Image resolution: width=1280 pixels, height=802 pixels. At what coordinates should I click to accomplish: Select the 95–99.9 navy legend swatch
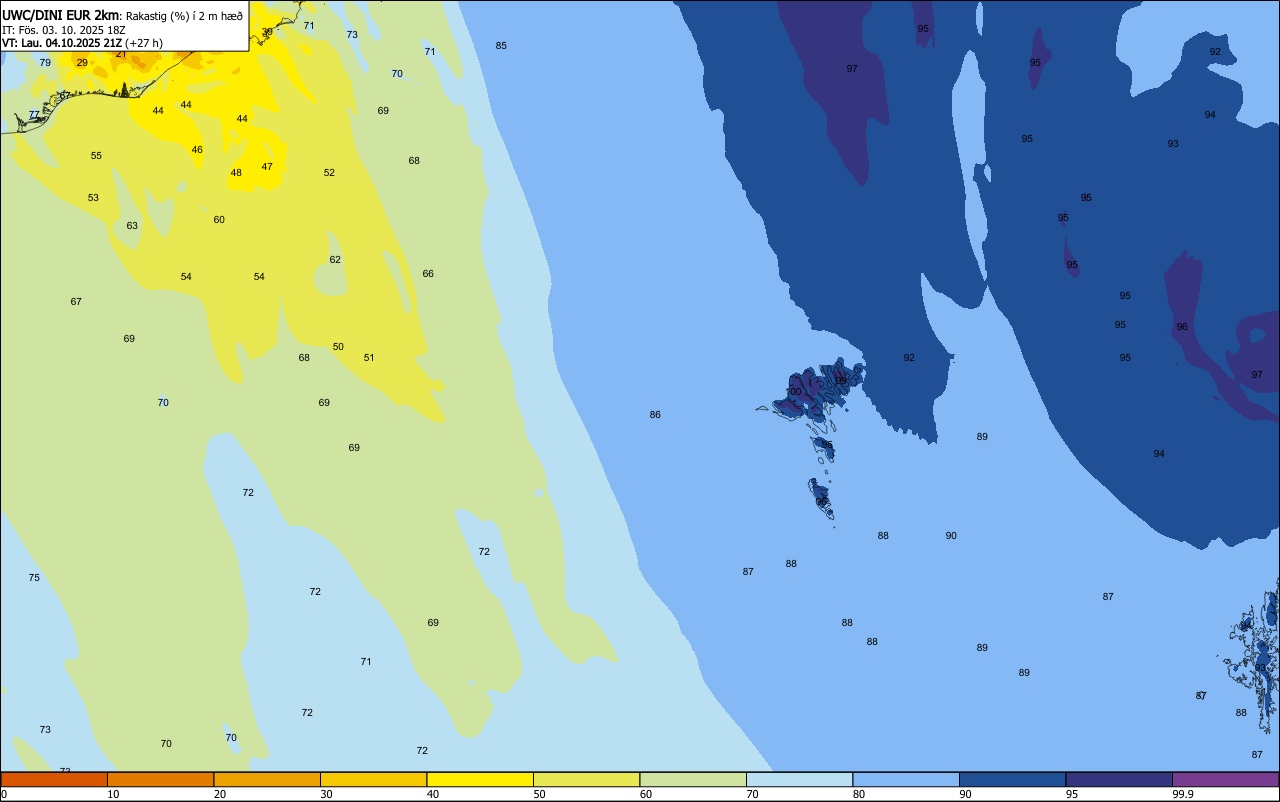1119,779
